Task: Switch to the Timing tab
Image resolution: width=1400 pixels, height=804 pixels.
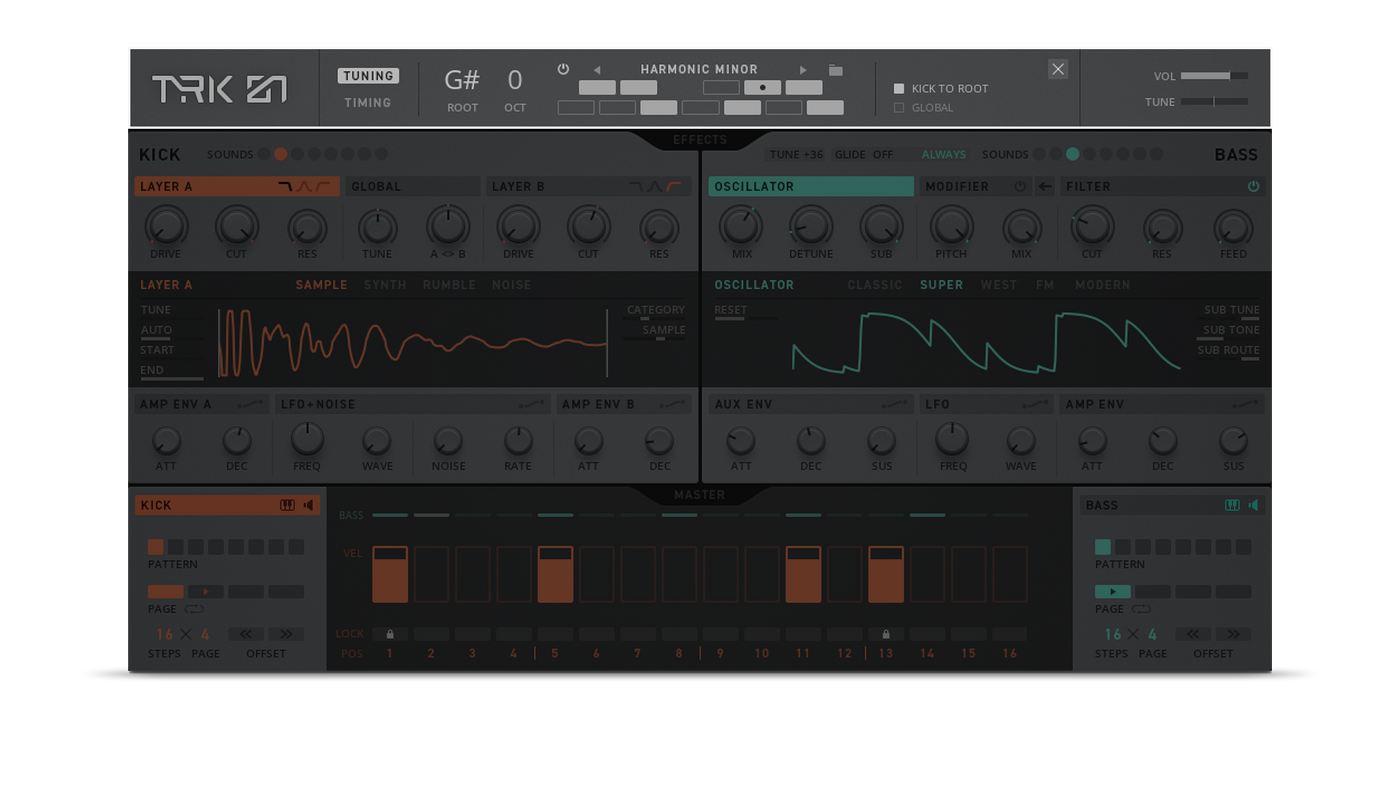Action: [x=368, y=103]
